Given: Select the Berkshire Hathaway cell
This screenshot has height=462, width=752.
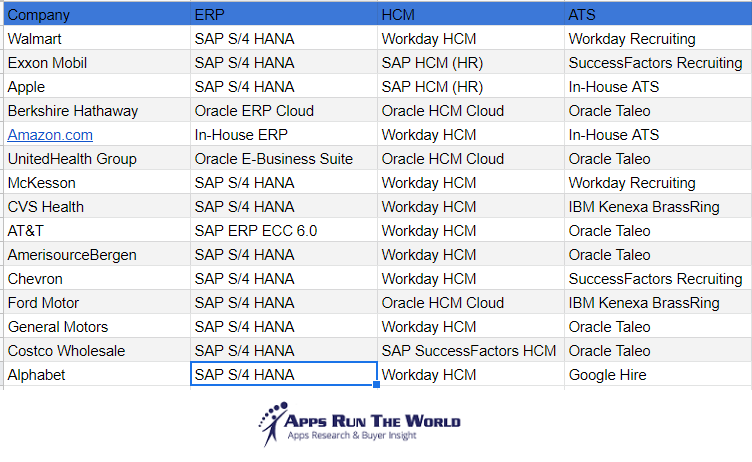Looking at the screenshot, I should tap(97, 110).
